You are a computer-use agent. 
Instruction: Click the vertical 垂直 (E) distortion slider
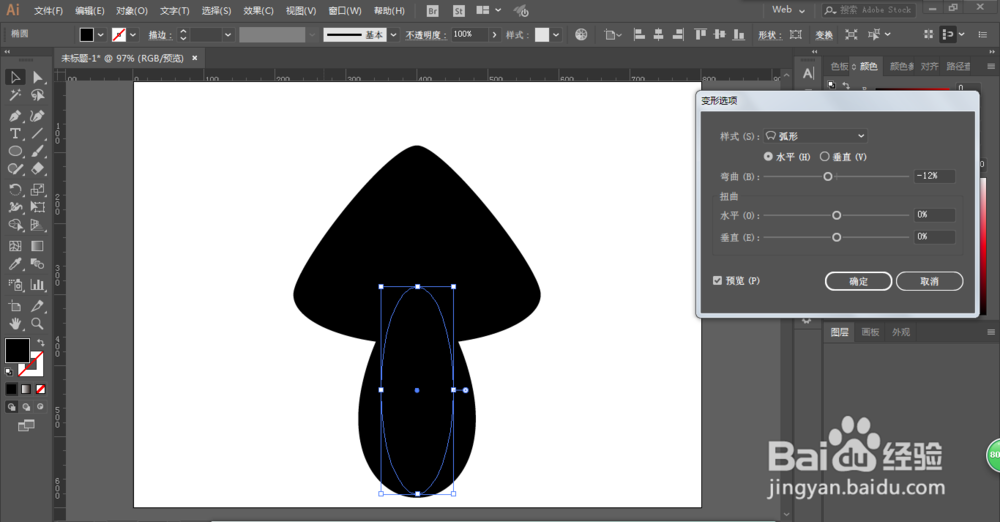[837, 237]
